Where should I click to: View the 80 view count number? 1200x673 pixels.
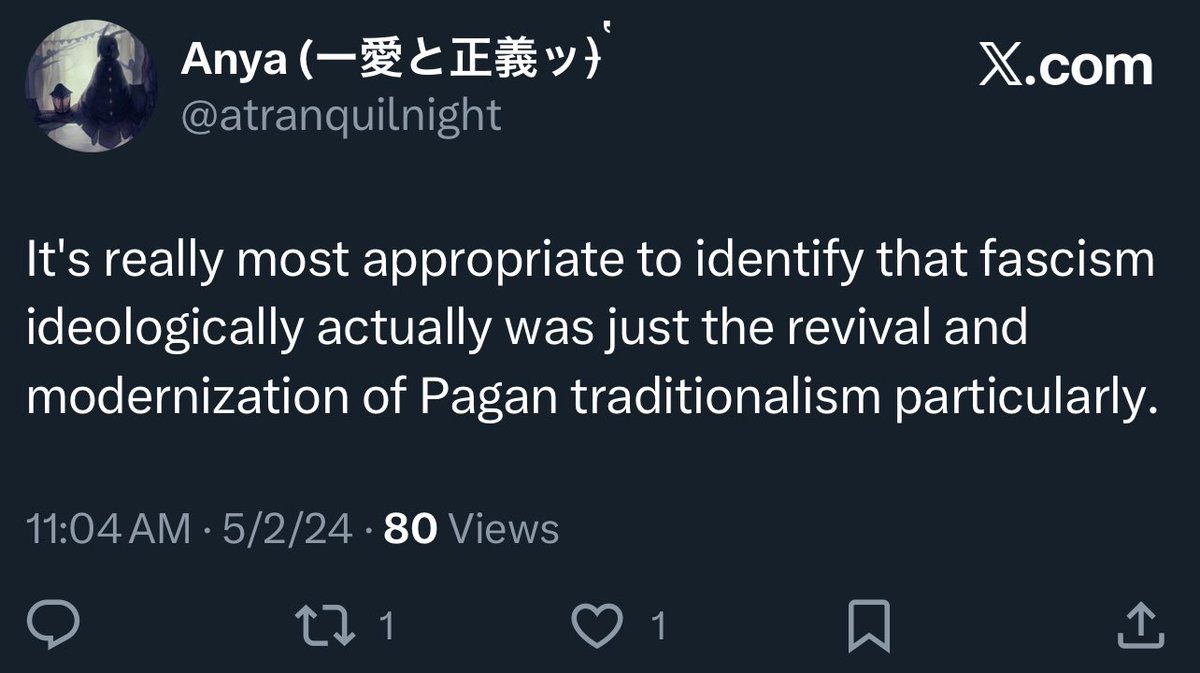point(410,529)
